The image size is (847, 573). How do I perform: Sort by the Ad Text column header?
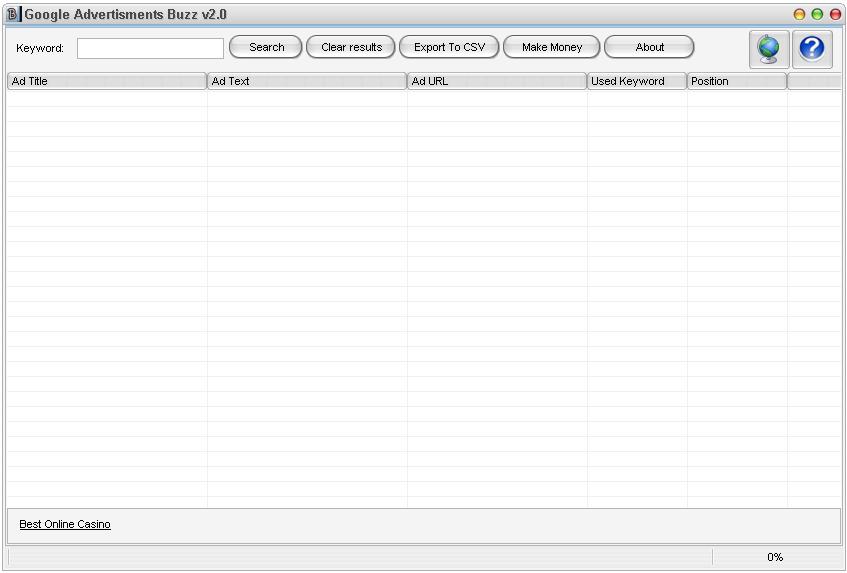307,81
